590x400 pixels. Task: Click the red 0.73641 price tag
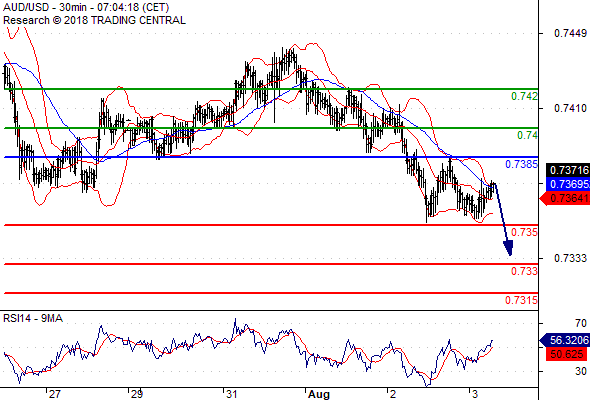pos(565,198)
